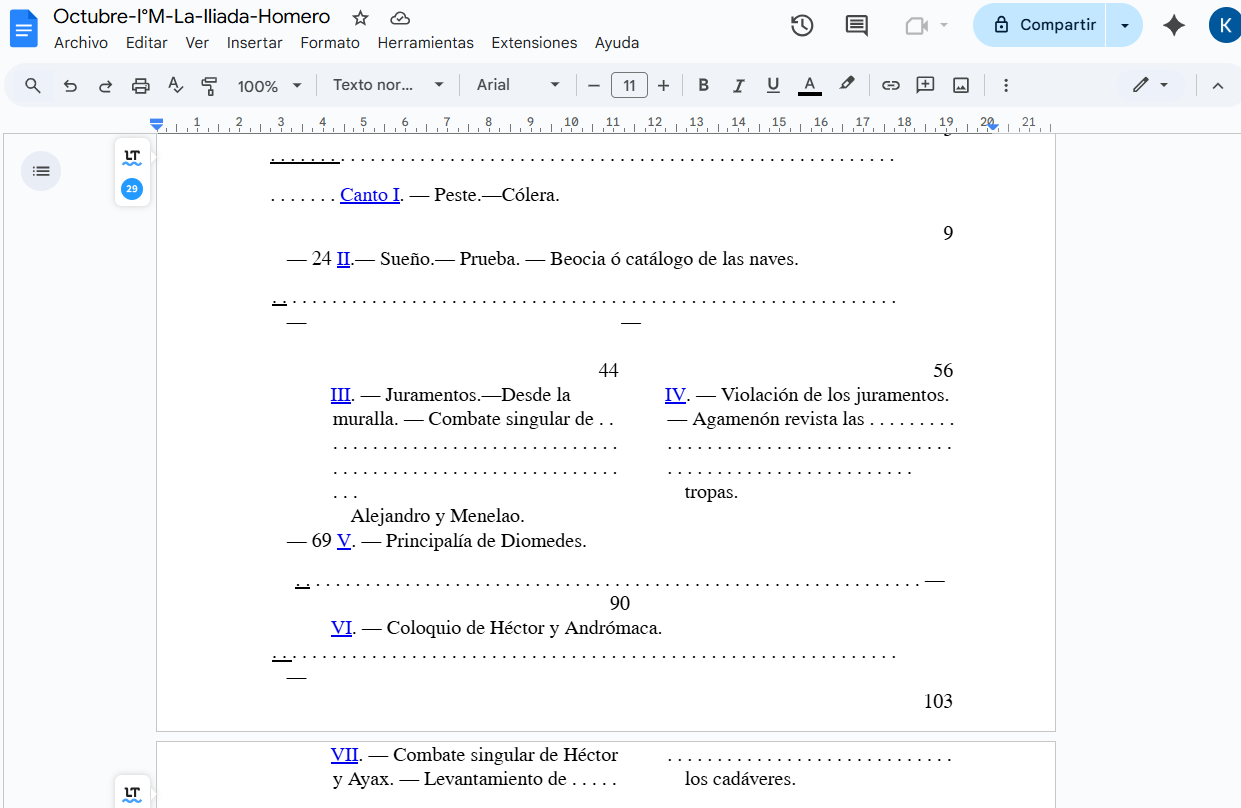This screenshot has width=1241, height=808.
Task: Collapse the menus with the chevron
Action: click(1218, 85)
